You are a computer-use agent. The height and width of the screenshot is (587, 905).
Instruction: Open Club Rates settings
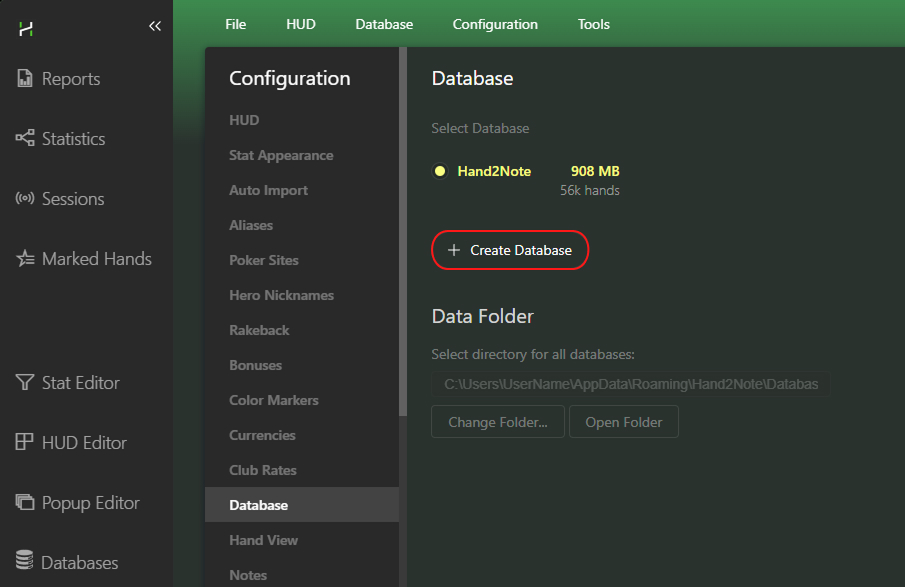302,470
